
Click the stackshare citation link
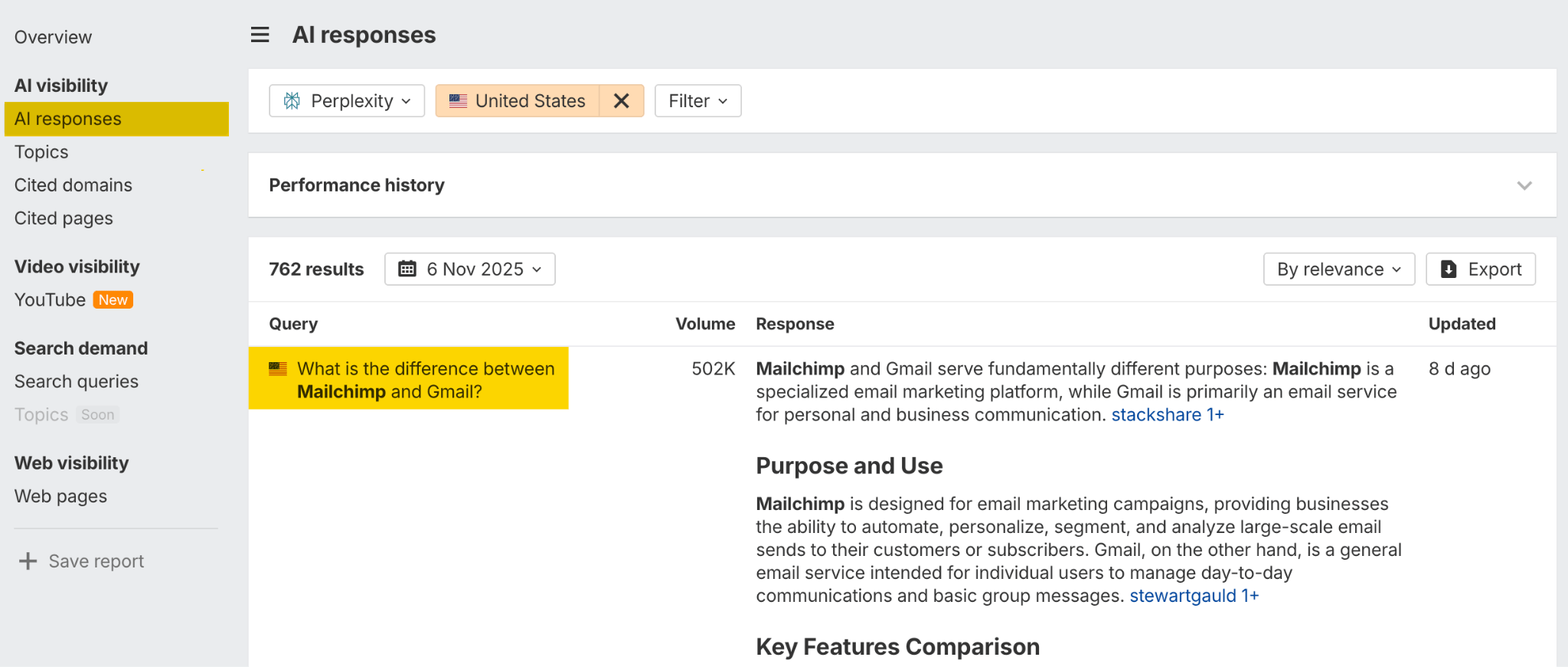(x=1156, y=415)
